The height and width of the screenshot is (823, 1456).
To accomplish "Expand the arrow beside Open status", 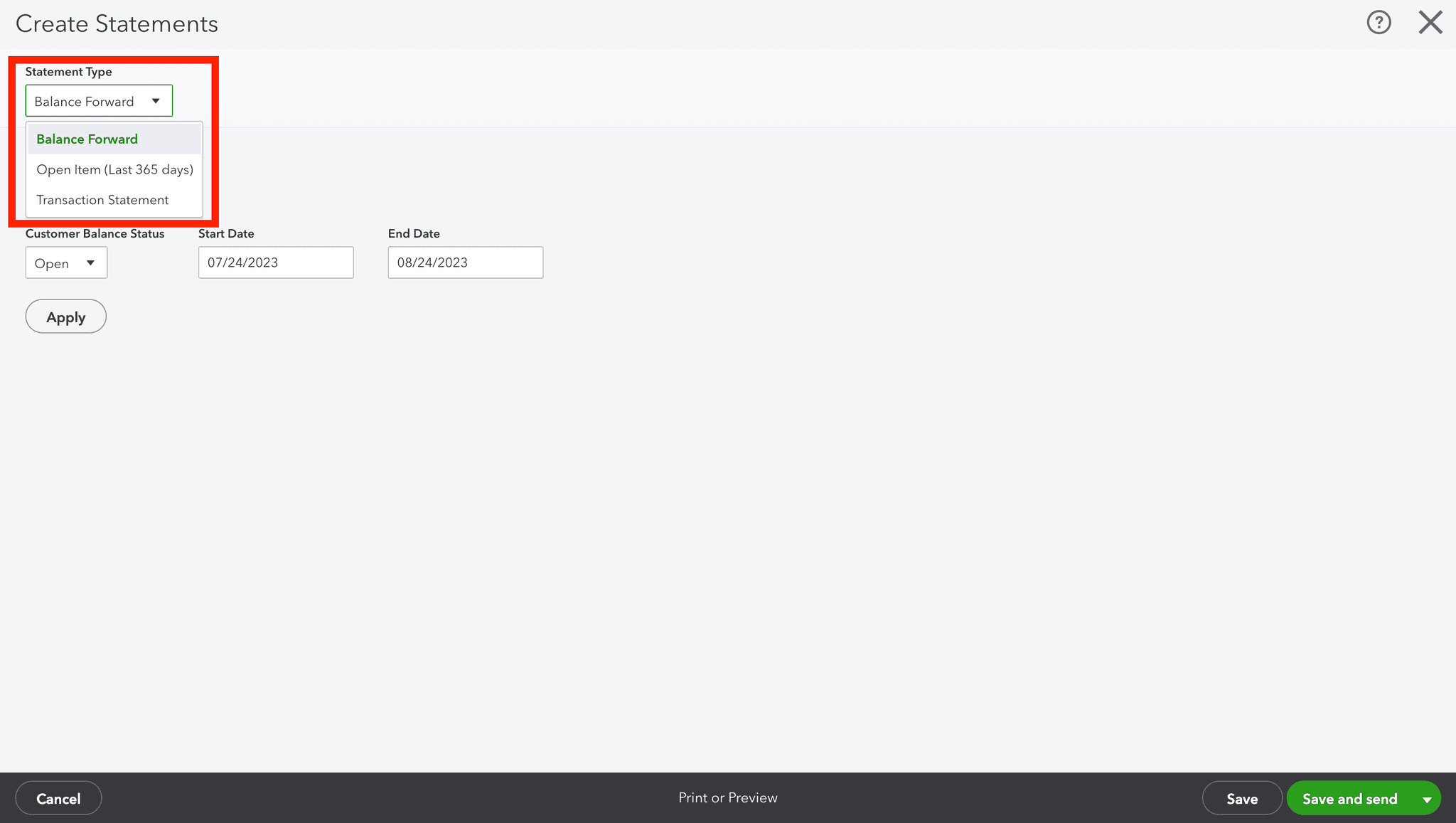I will click(x=91, y=262).
